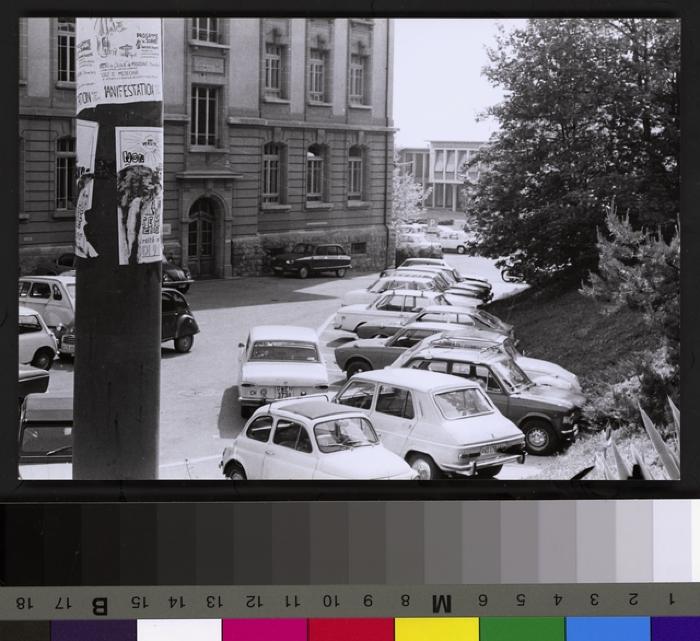Click the letter B on the grayscale
This screenshot has height=641, width=700.
100,603
